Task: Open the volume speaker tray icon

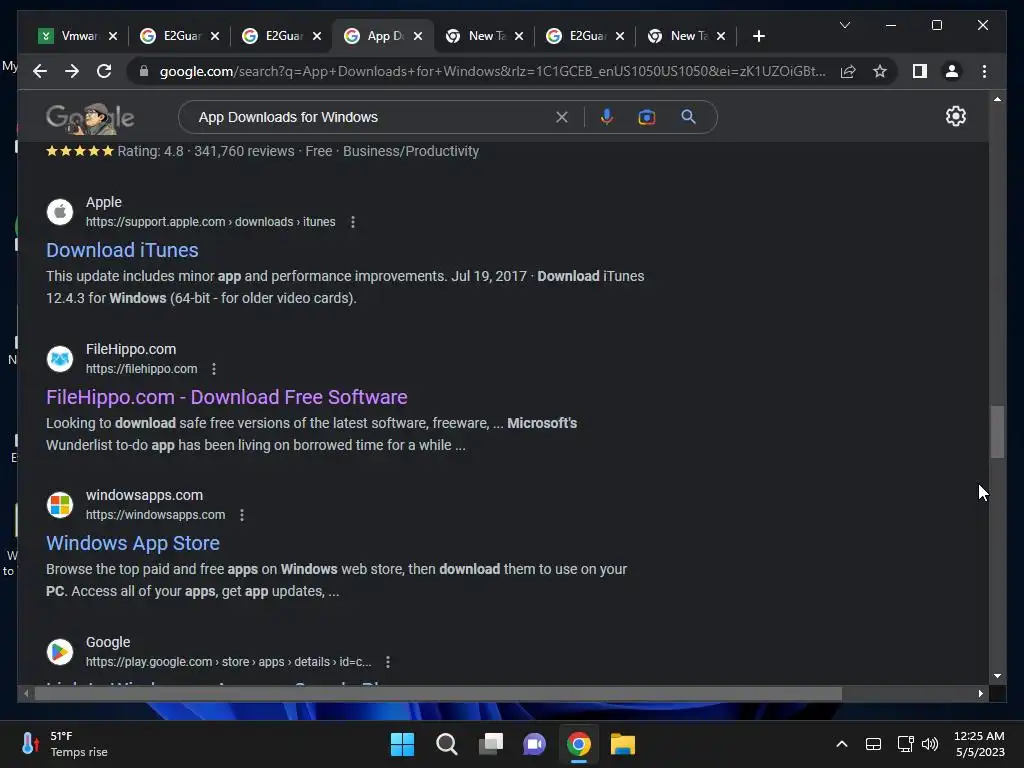Action: [x=930, y=744]
